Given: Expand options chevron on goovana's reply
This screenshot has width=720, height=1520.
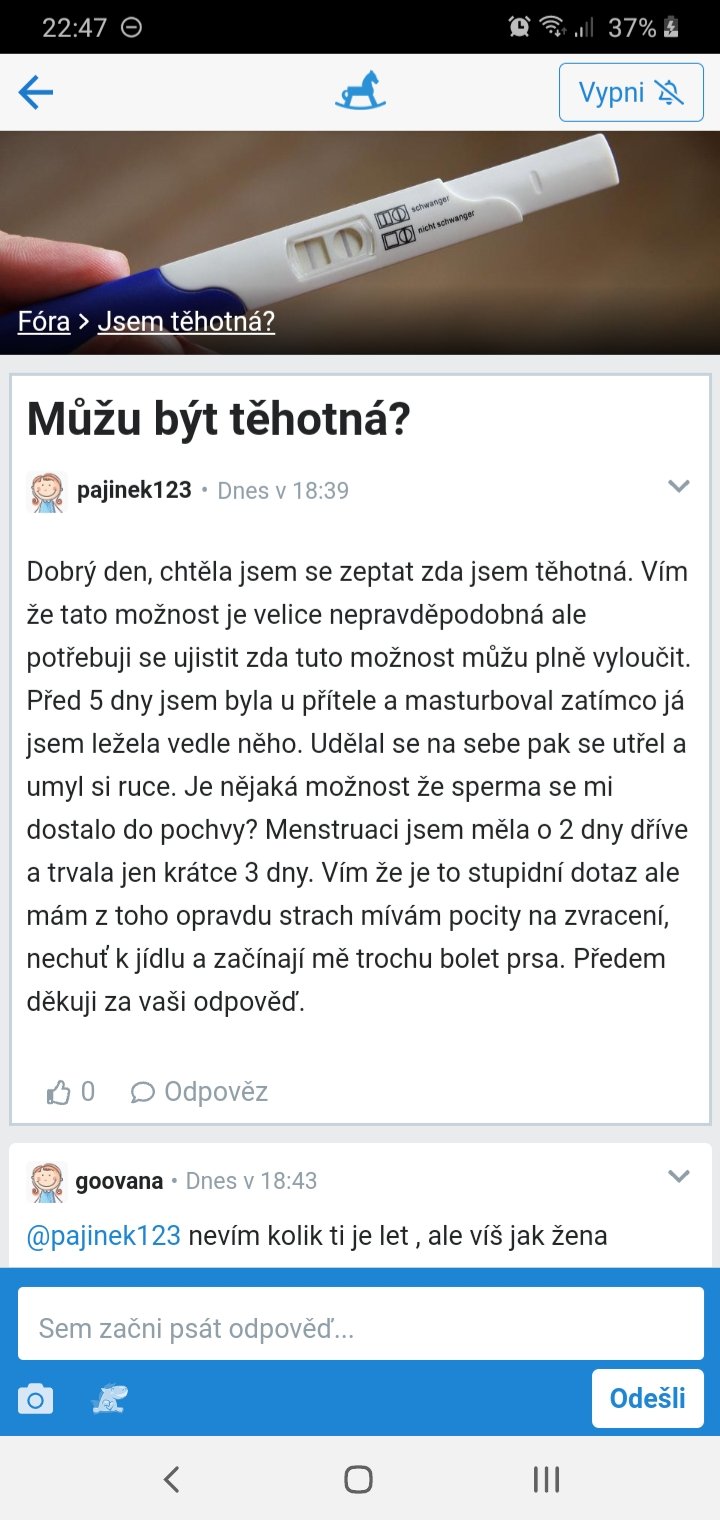Looking at the screenshot, I should coord(679,1176).
